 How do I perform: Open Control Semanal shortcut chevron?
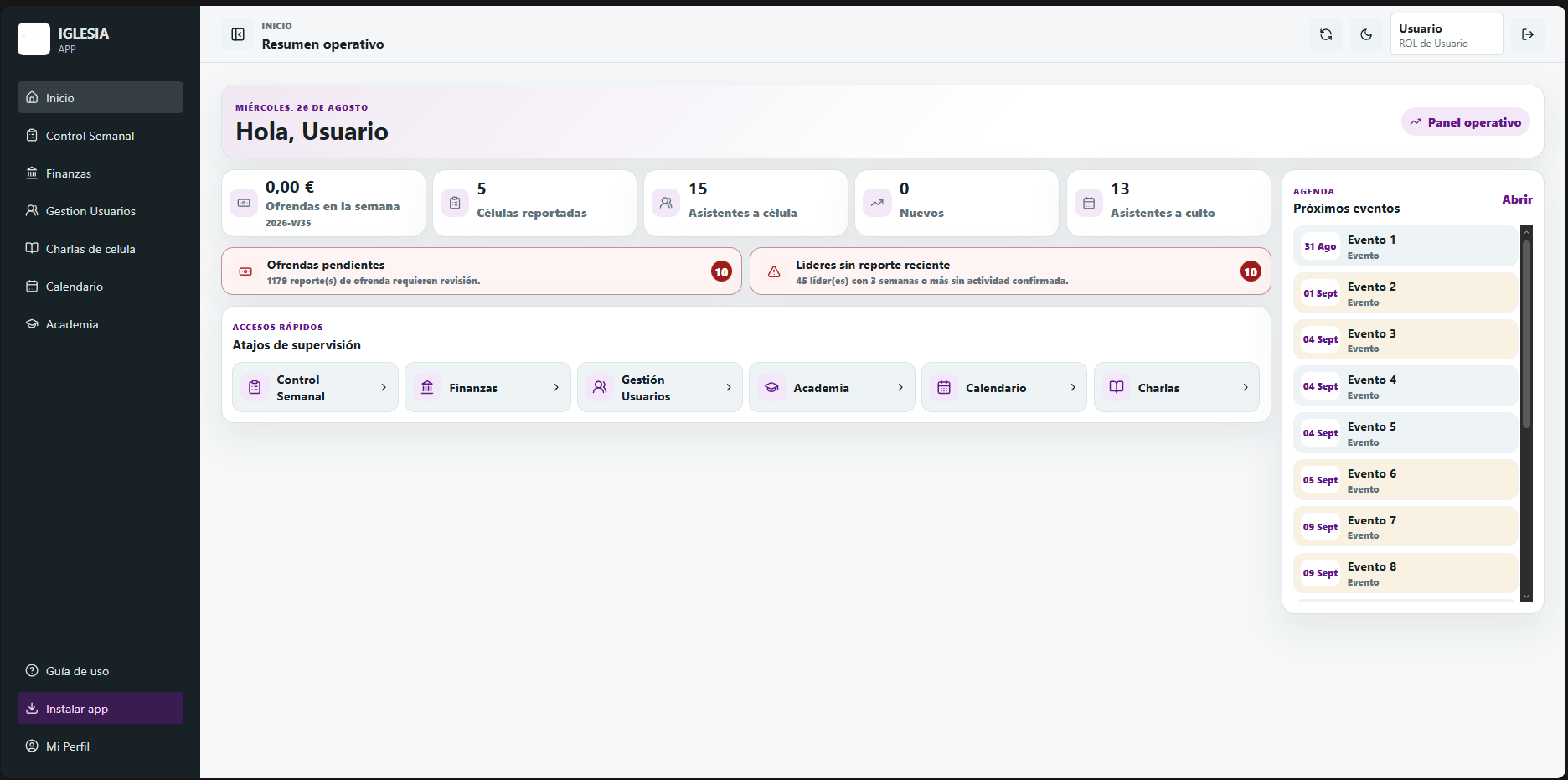[384, 387]
